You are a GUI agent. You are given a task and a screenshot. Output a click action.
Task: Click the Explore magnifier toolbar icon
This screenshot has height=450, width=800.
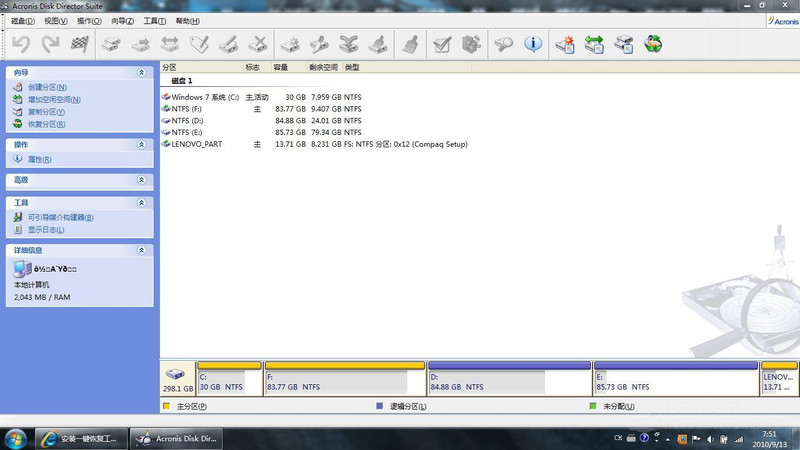(503, 44)
